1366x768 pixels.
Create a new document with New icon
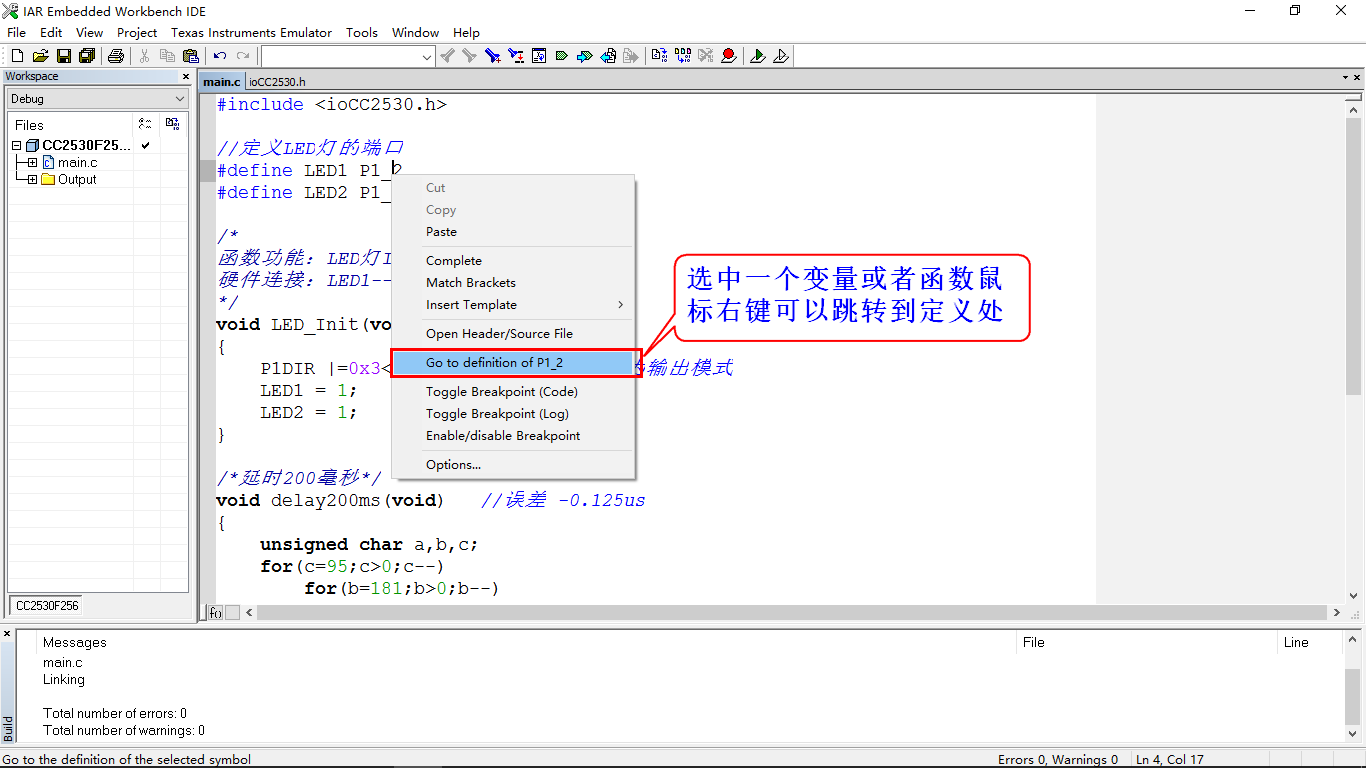point(16,56)
